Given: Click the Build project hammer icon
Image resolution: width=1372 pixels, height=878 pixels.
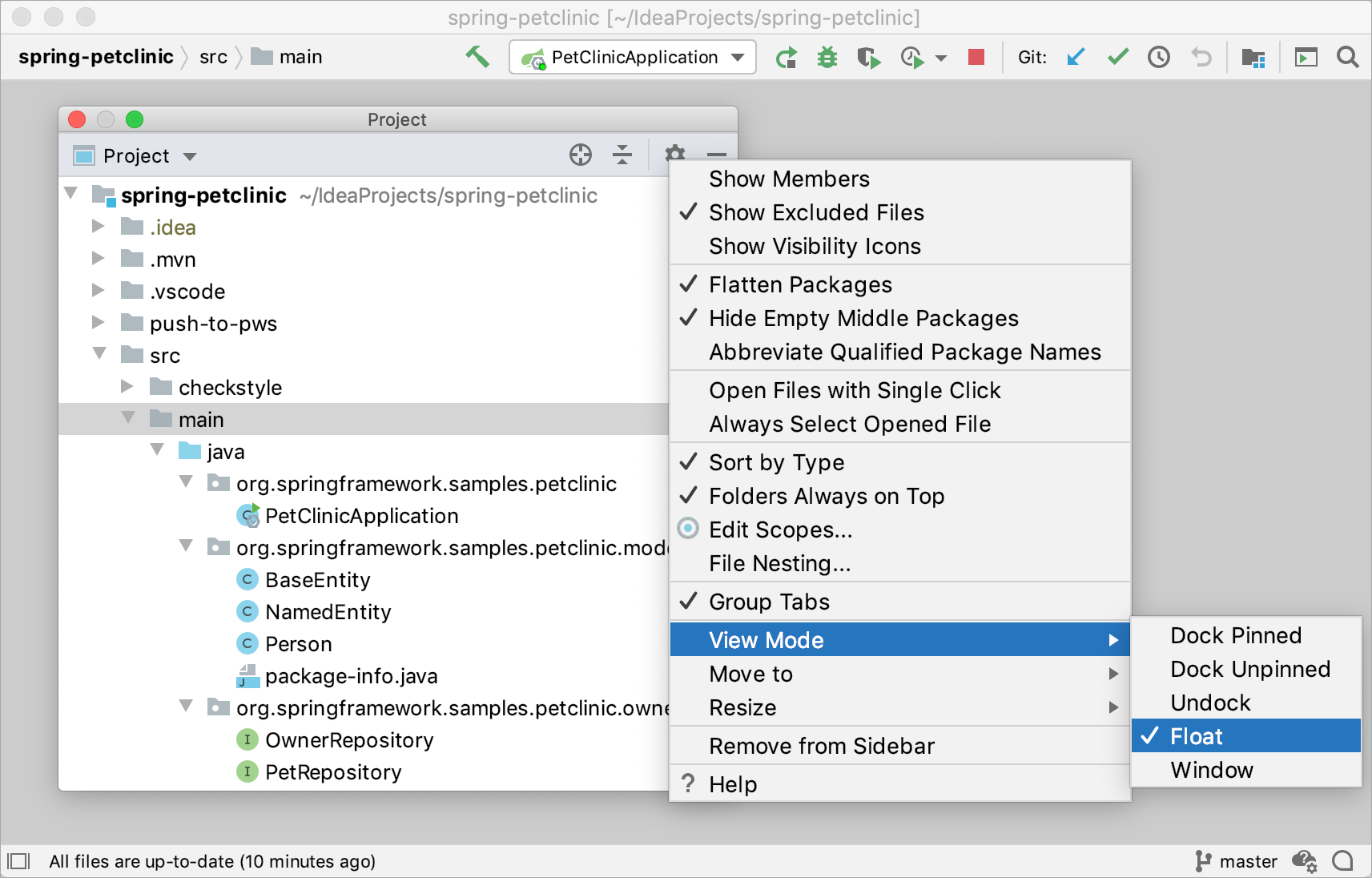Looking at the screenshot, I should click(477, 57).
